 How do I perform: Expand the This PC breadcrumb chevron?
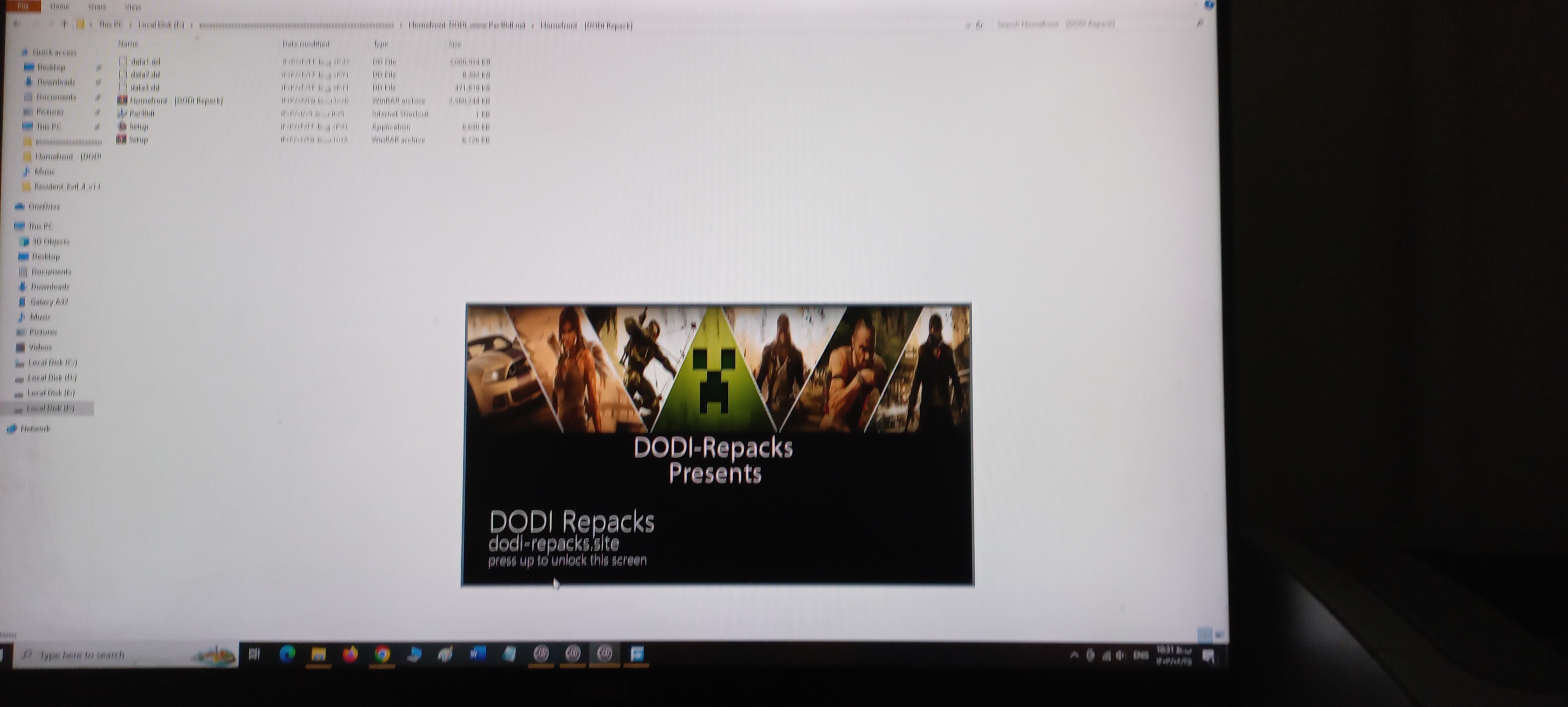130,25
